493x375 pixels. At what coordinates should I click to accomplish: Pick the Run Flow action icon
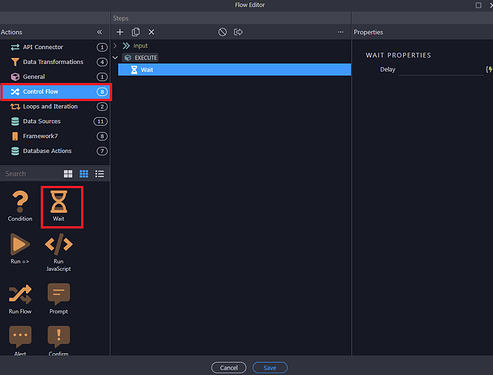(x=20, y=299)
